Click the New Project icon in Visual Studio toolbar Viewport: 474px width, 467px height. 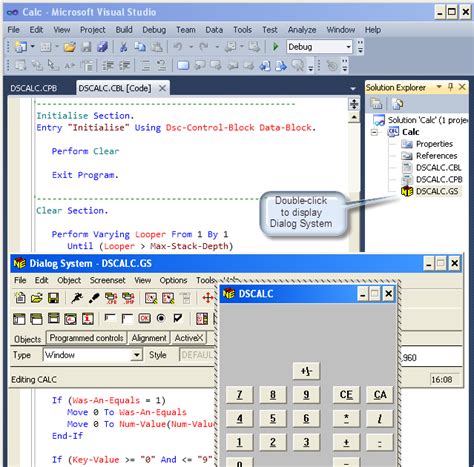click(x=21, y=47)
